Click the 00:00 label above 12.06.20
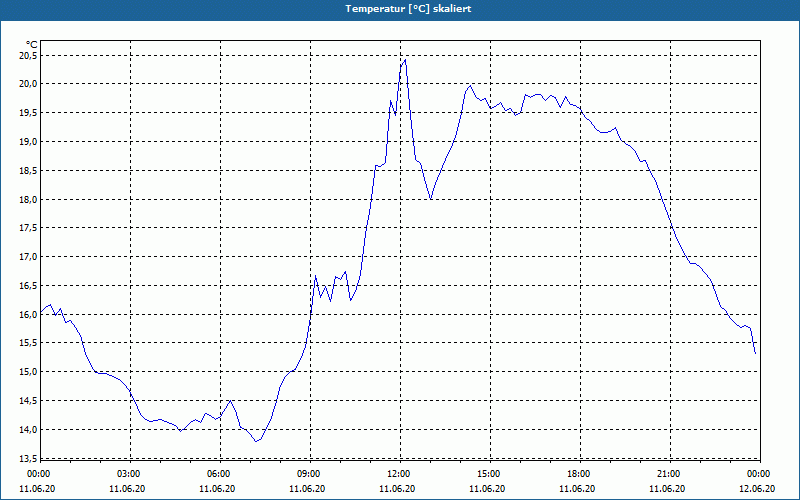The width and height of the screenshot is (800, 500). pyautogui.click(x=759, y=474)
